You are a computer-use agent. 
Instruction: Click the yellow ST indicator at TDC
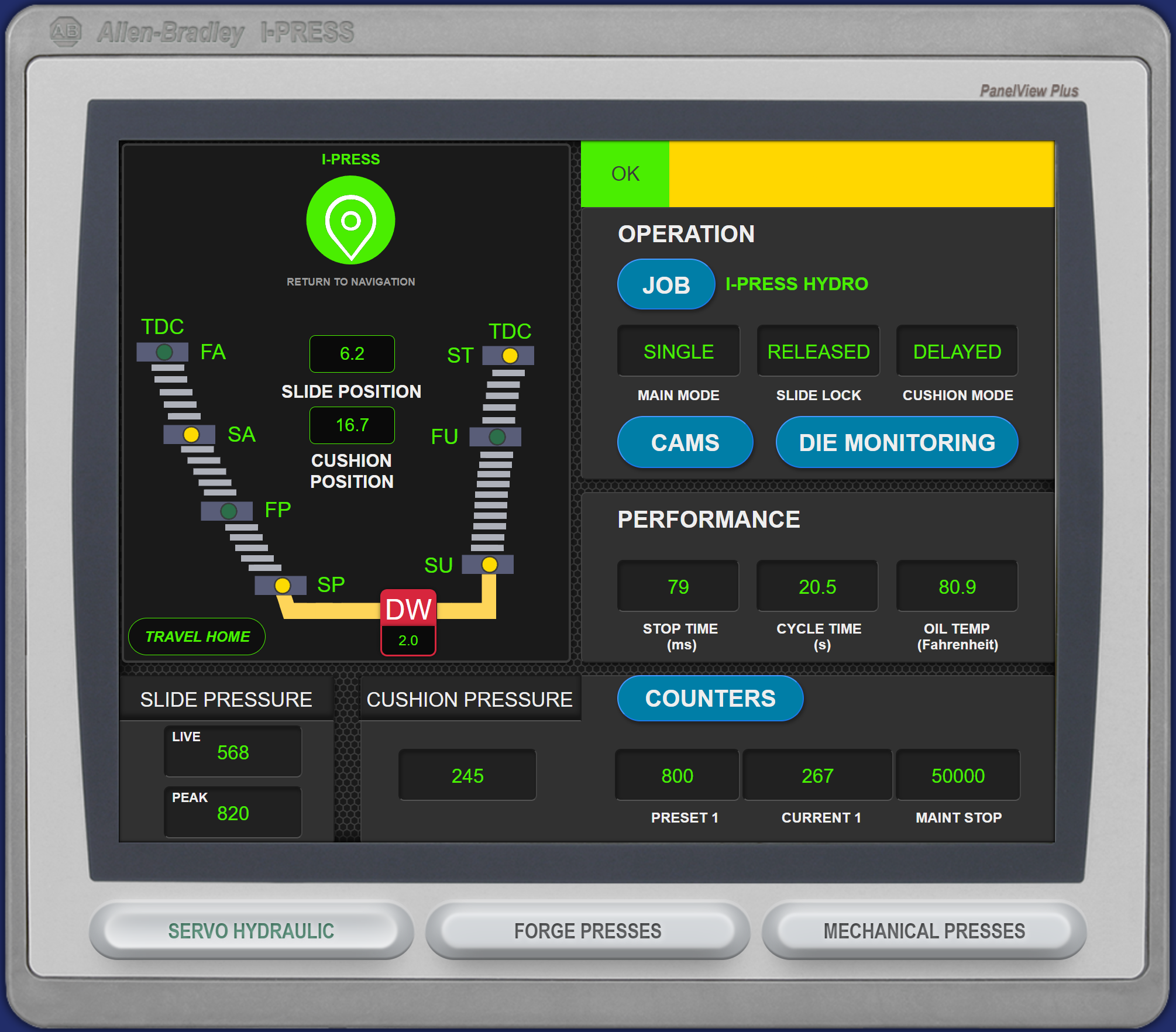point(510,355)
